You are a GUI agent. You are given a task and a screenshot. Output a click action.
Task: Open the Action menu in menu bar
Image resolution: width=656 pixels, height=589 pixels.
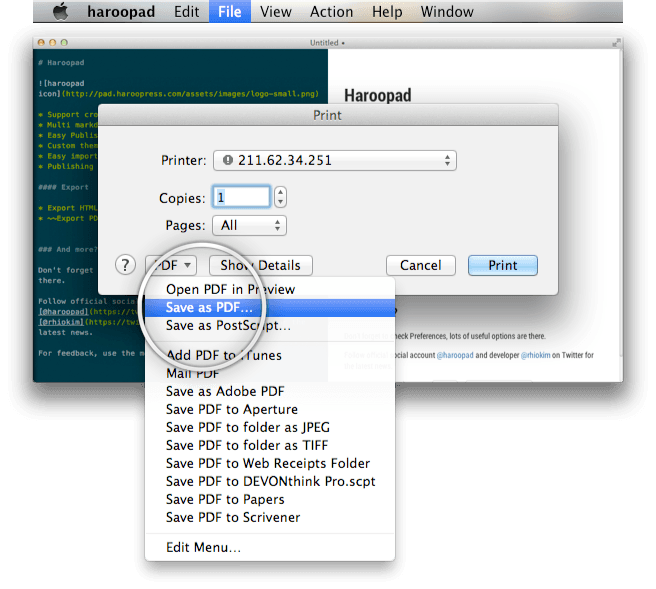(x=331, y=12)
